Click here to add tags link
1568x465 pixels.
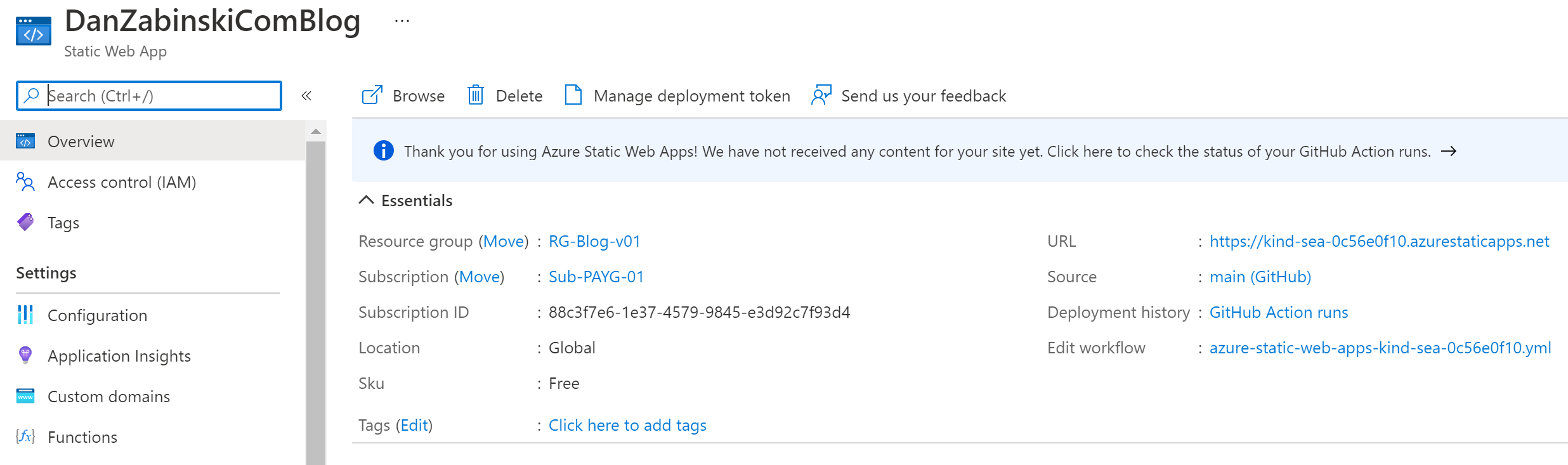[627, 425]
